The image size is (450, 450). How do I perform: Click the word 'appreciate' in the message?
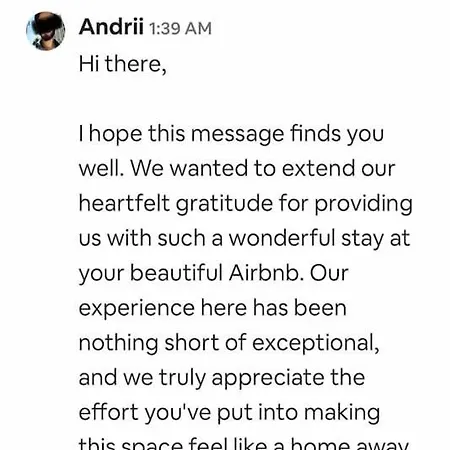268,378
